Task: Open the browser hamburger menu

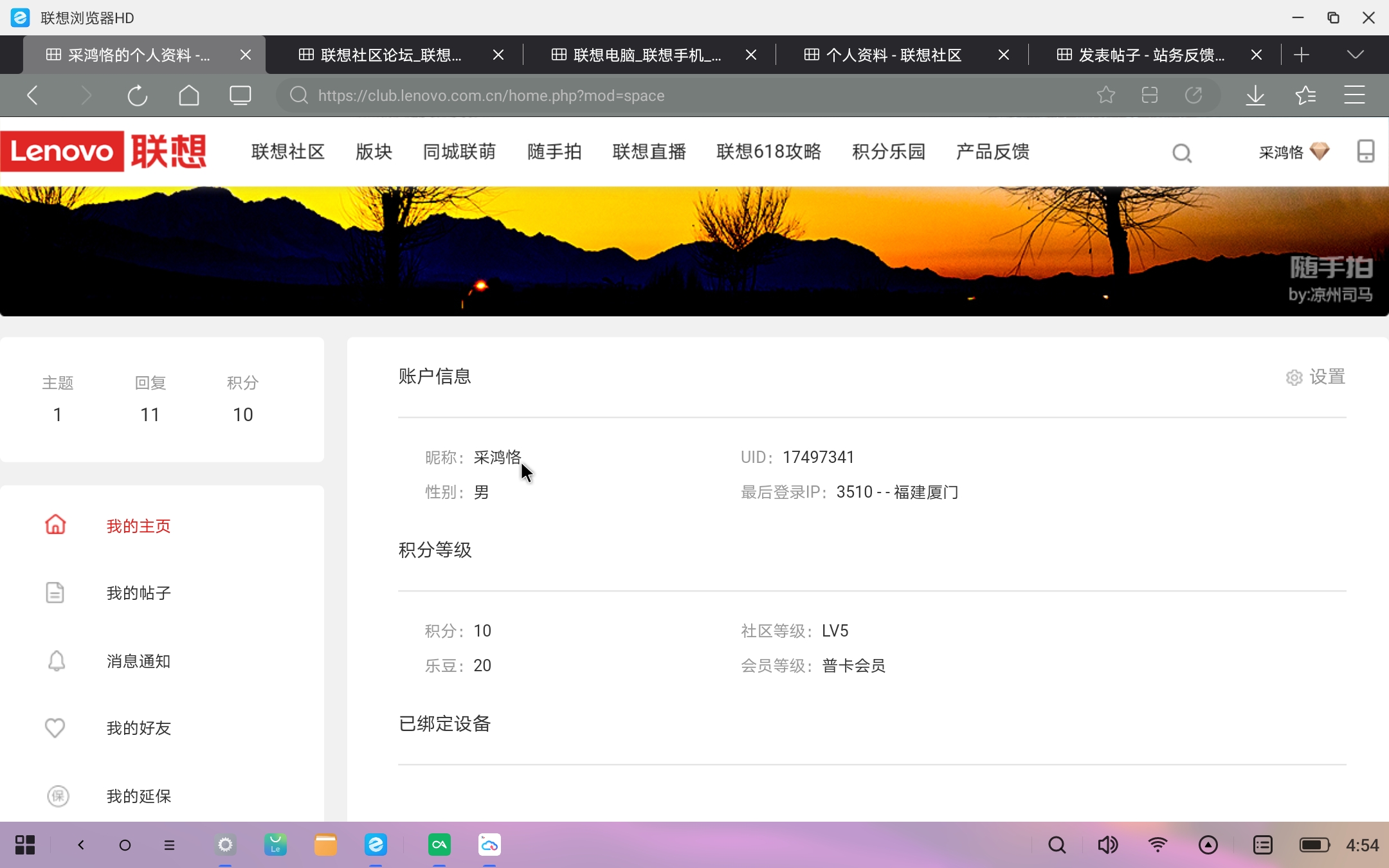Action: click(1354, 95)
